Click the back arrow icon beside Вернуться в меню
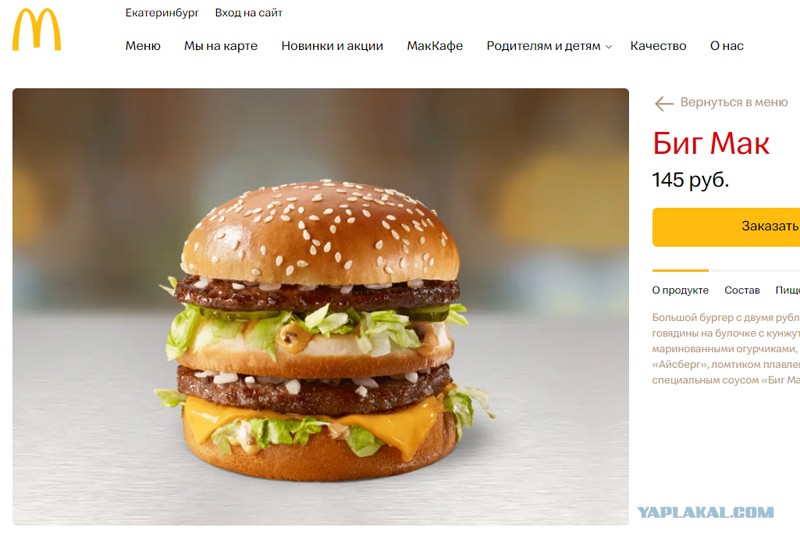Viewport: 800px width, 542px height. point(664,104)
